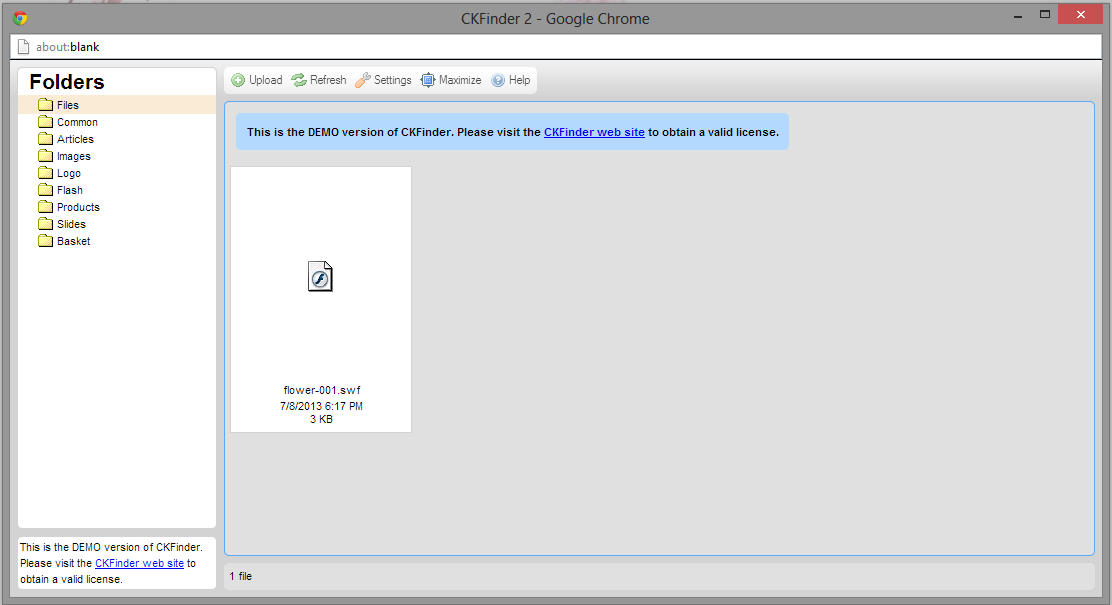Screen dimensions: 1112x605
Task: Click the Articles folder icon
Action: [x=45, y=139]
